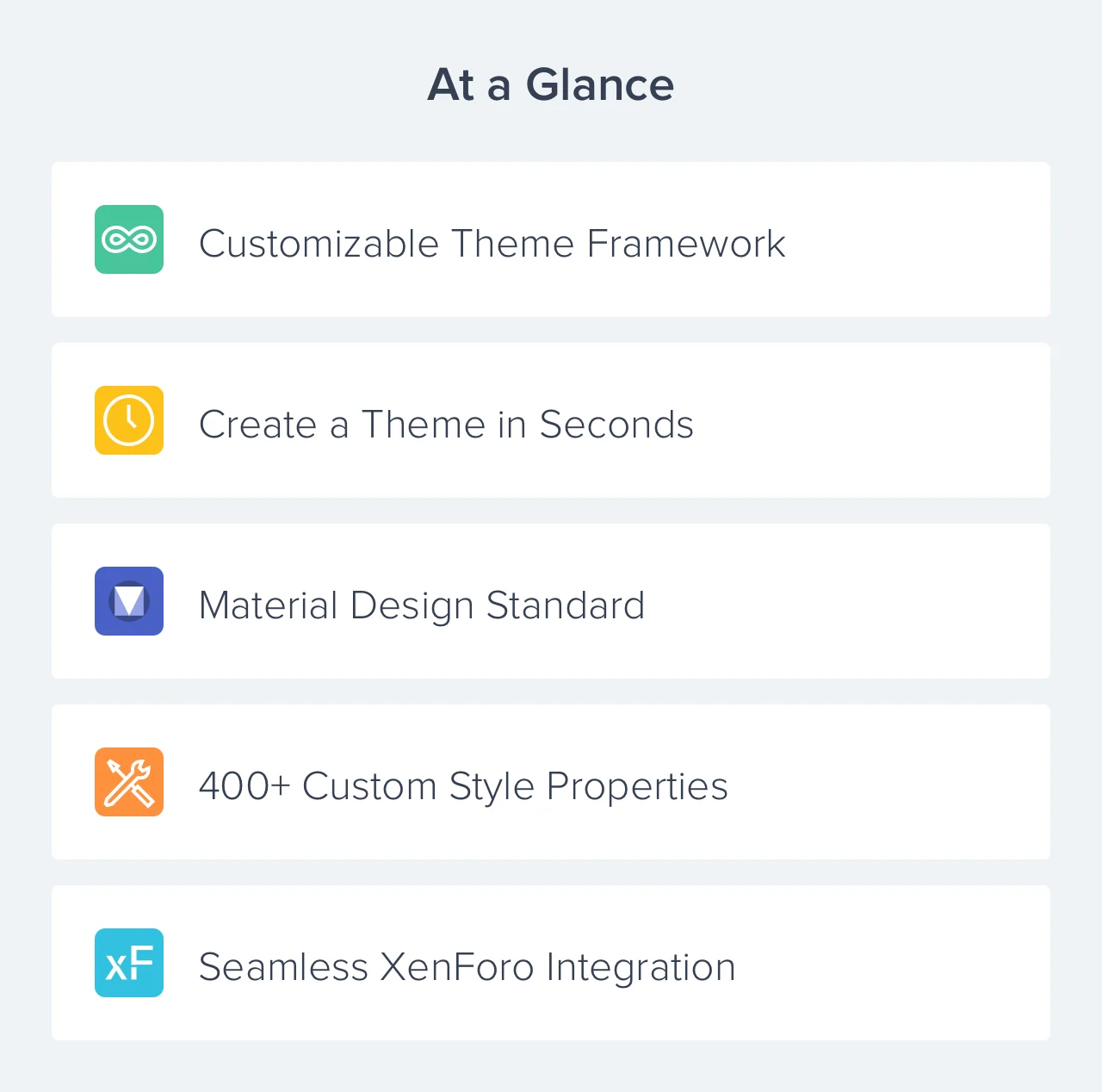Click the blue Material Design icon
Screen dimensions: 1102x1092
tap(129, 601)
